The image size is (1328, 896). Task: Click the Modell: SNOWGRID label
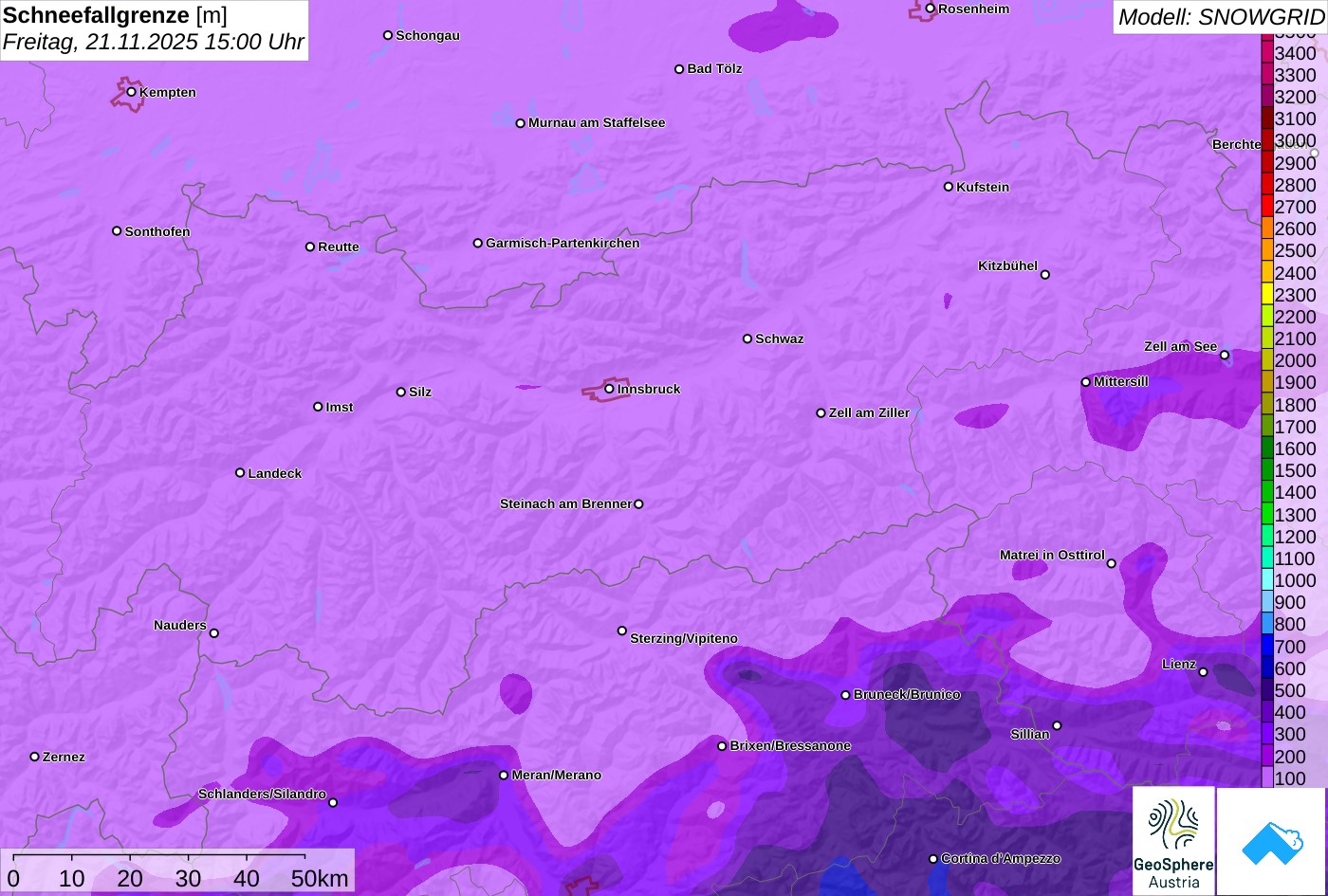(1221, 16)
